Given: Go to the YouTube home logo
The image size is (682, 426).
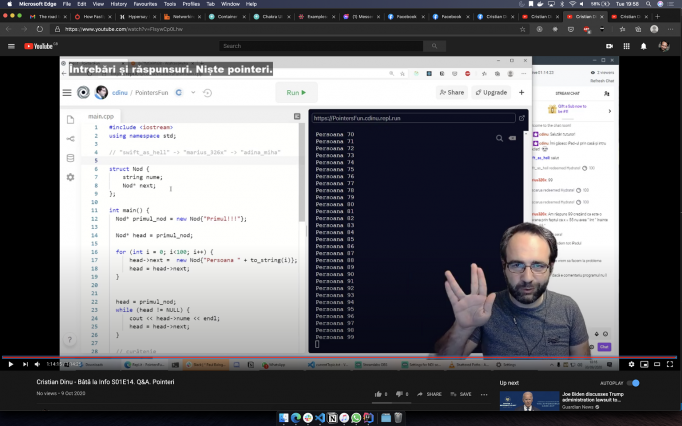Looking at the screenshot, I should (x=40, y=46).
